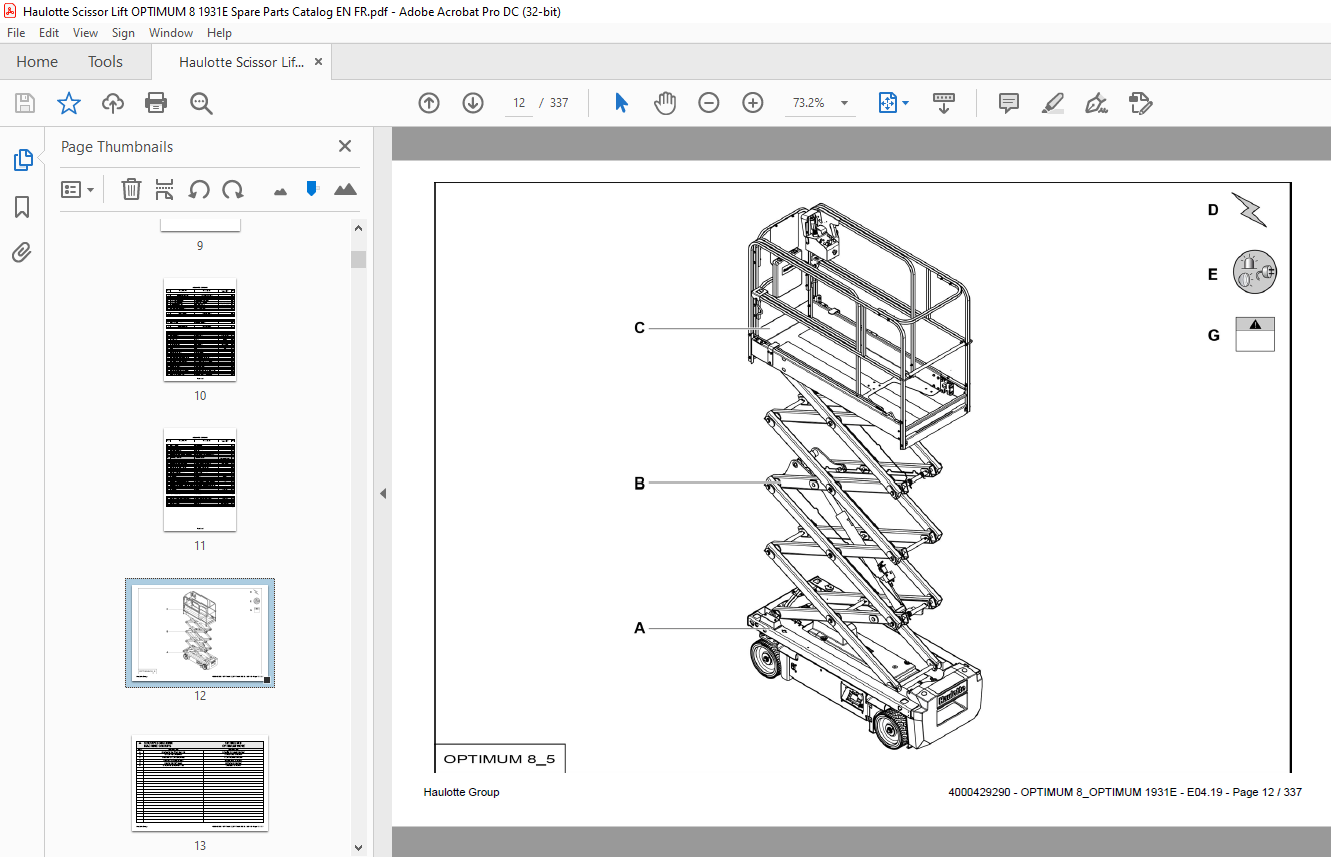
Task: Click the Haulotte Group footer text
Action: click(461, 792)
